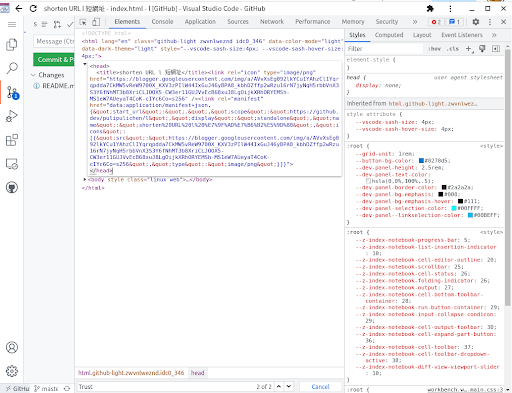Click the commit checkmark icon
The width and height of the screenshot is (512, 393).
[x=70, y=24]
